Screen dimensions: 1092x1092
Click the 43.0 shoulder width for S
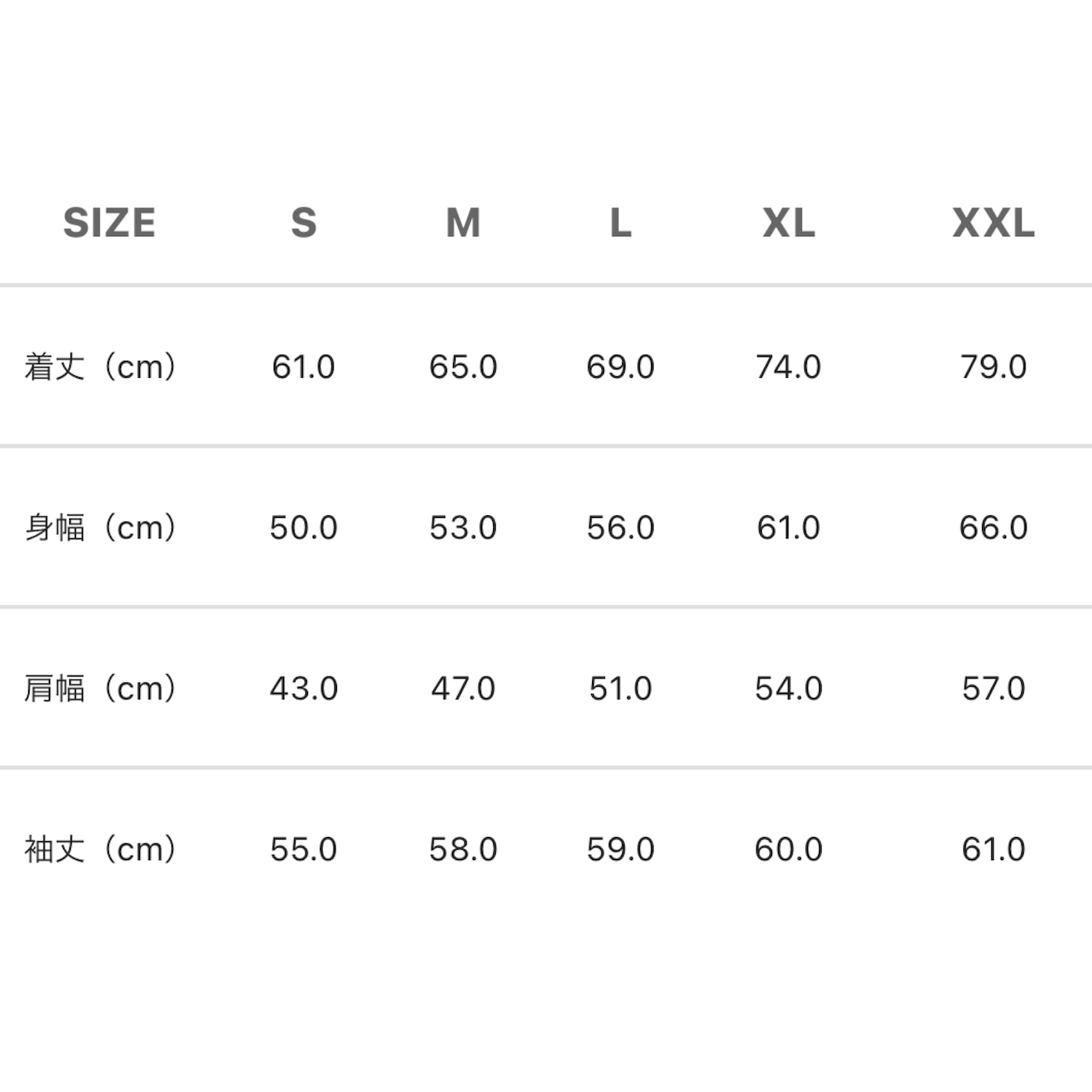pos(304,688)
